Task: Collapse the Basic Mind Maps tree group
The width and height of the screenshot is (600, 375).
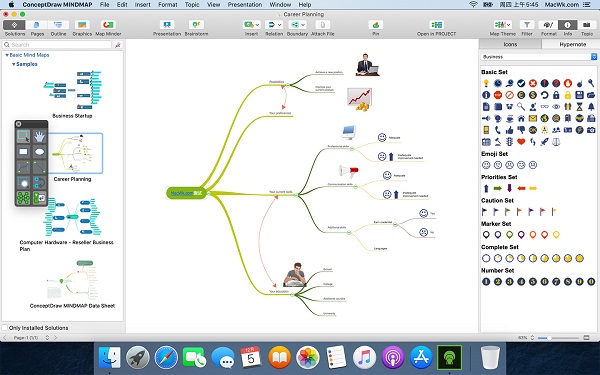Action: pyautogui.click(x=7, y=55)
